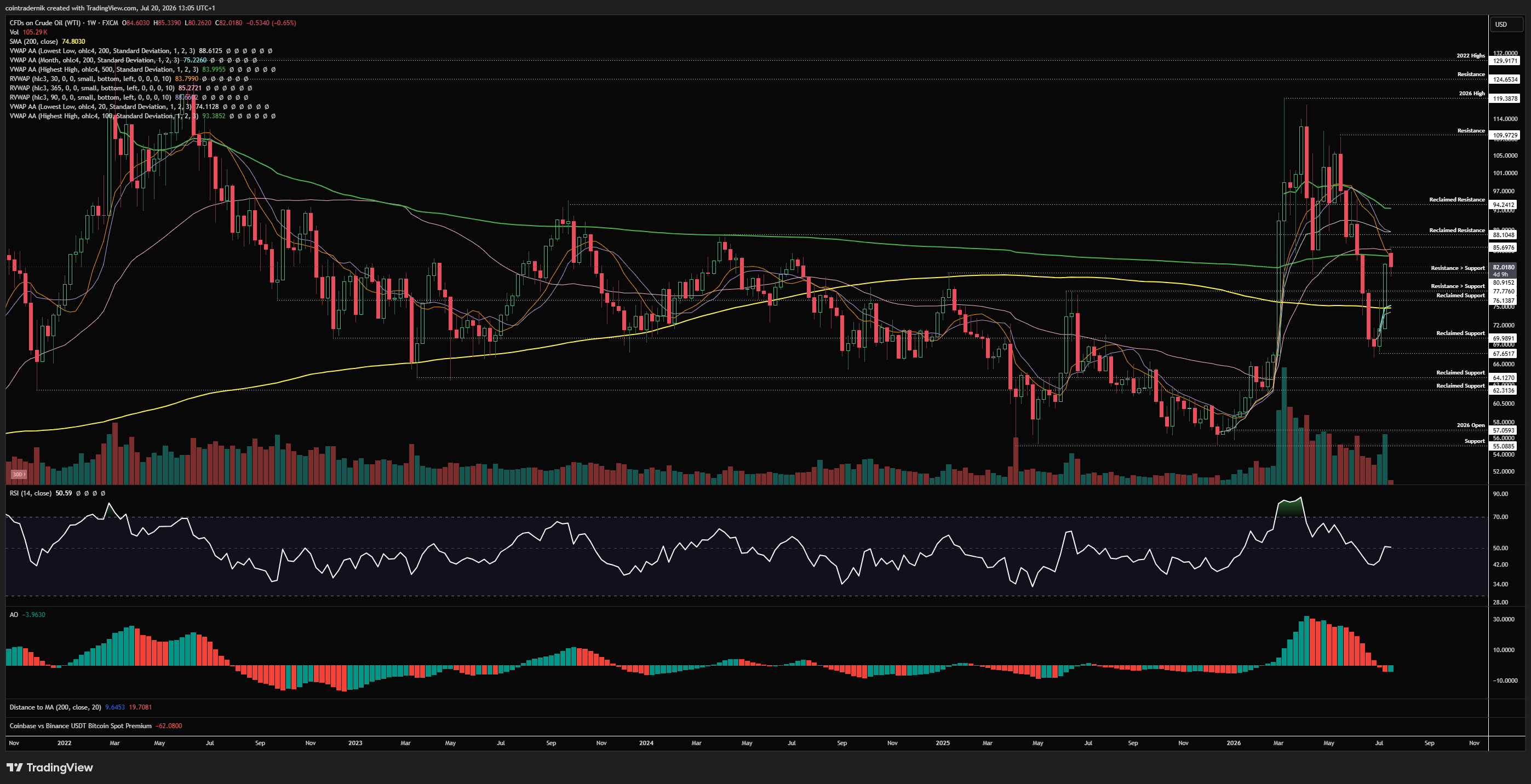Click the 129.9171 price axis label

tap(1505, 61)
